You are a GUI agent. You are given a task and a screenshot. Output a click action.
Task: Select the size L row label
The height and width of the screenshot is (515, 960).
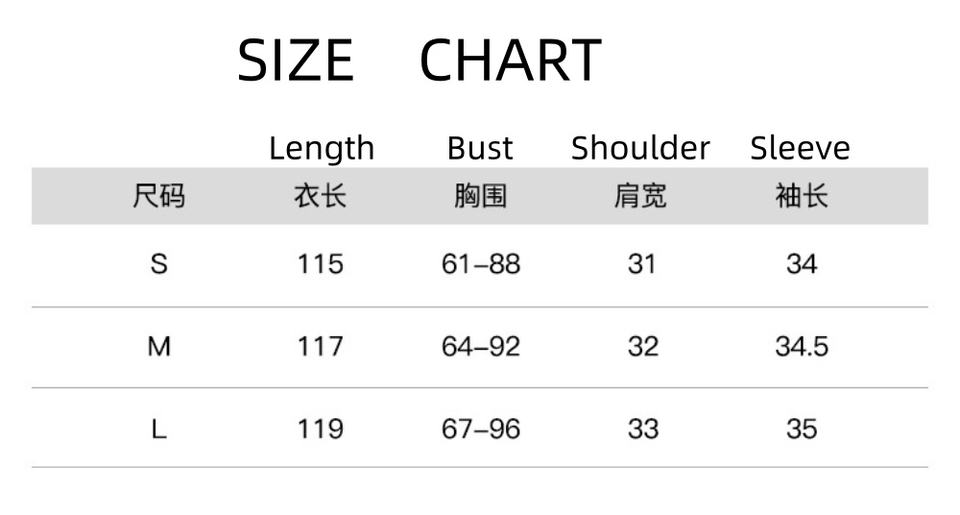[159, 429]
